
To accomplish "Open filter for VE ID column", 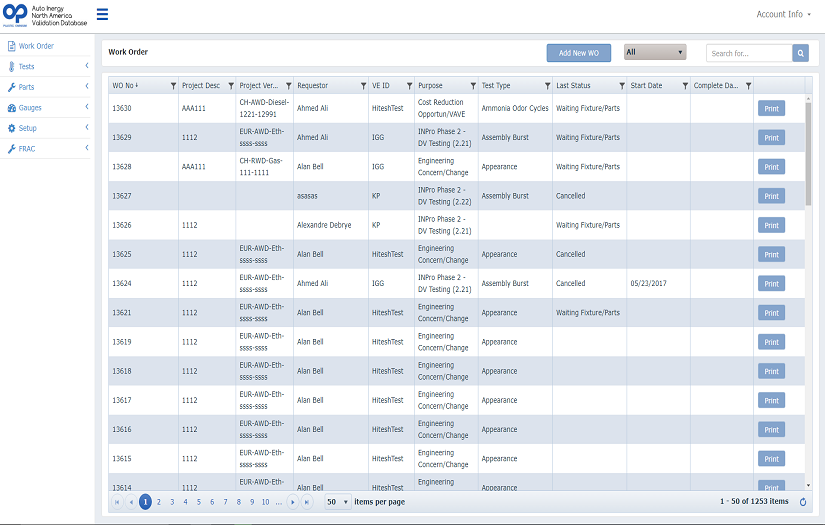I will [x=409, y=86].
